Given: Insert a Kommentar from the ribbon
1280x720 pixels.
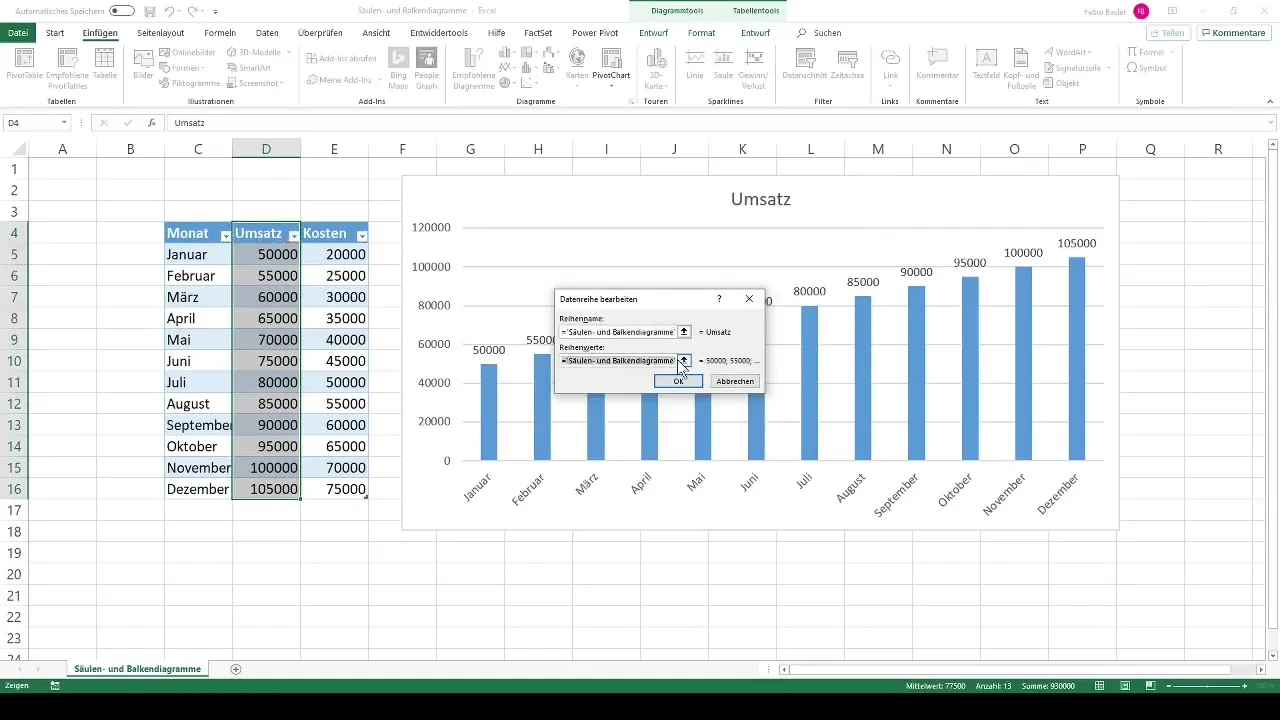Looking at the screenshot, I should click(x=937, y=66).
